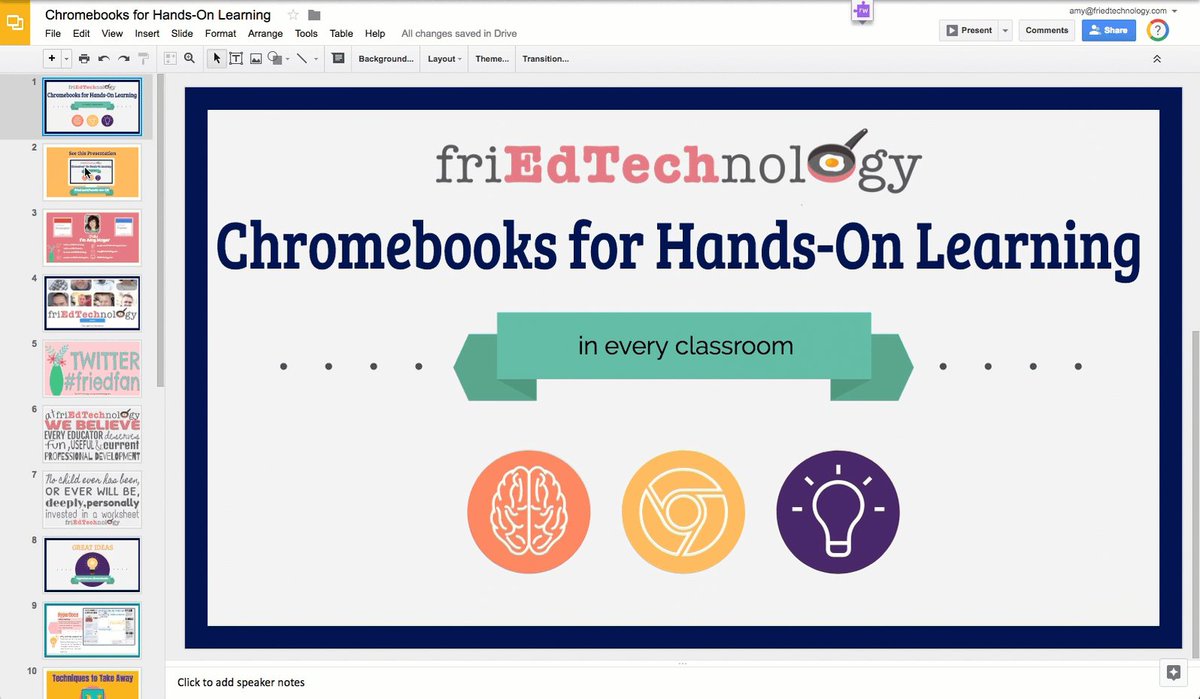Open the Format menu
The width and height of the screenshot is (1200, 699).
tap(221, 33)
